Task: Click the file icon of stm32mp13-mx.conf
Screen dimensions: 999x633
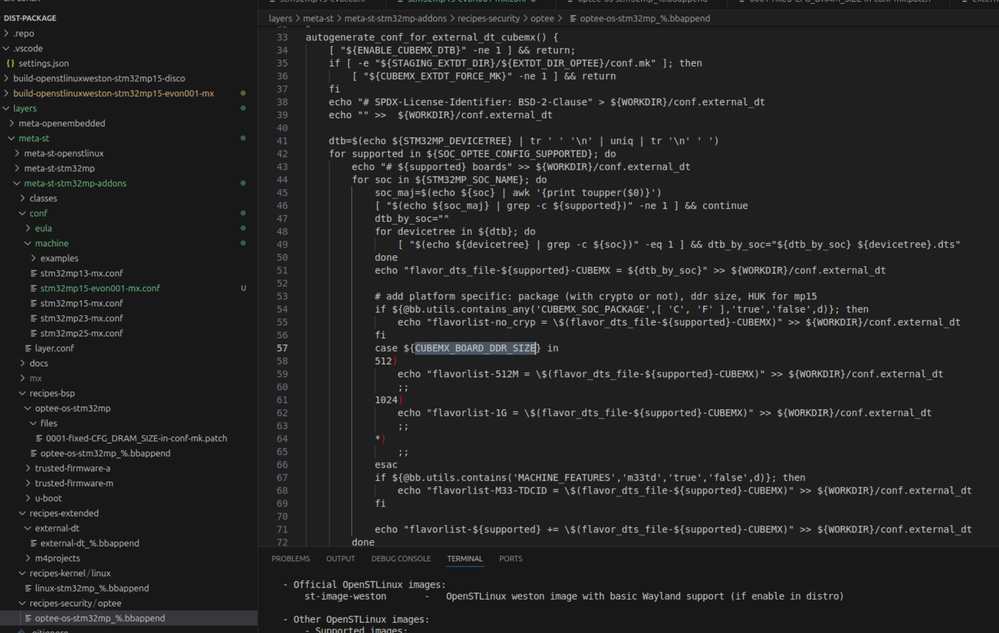Action: pyautogui.click(x=34, y=273)
